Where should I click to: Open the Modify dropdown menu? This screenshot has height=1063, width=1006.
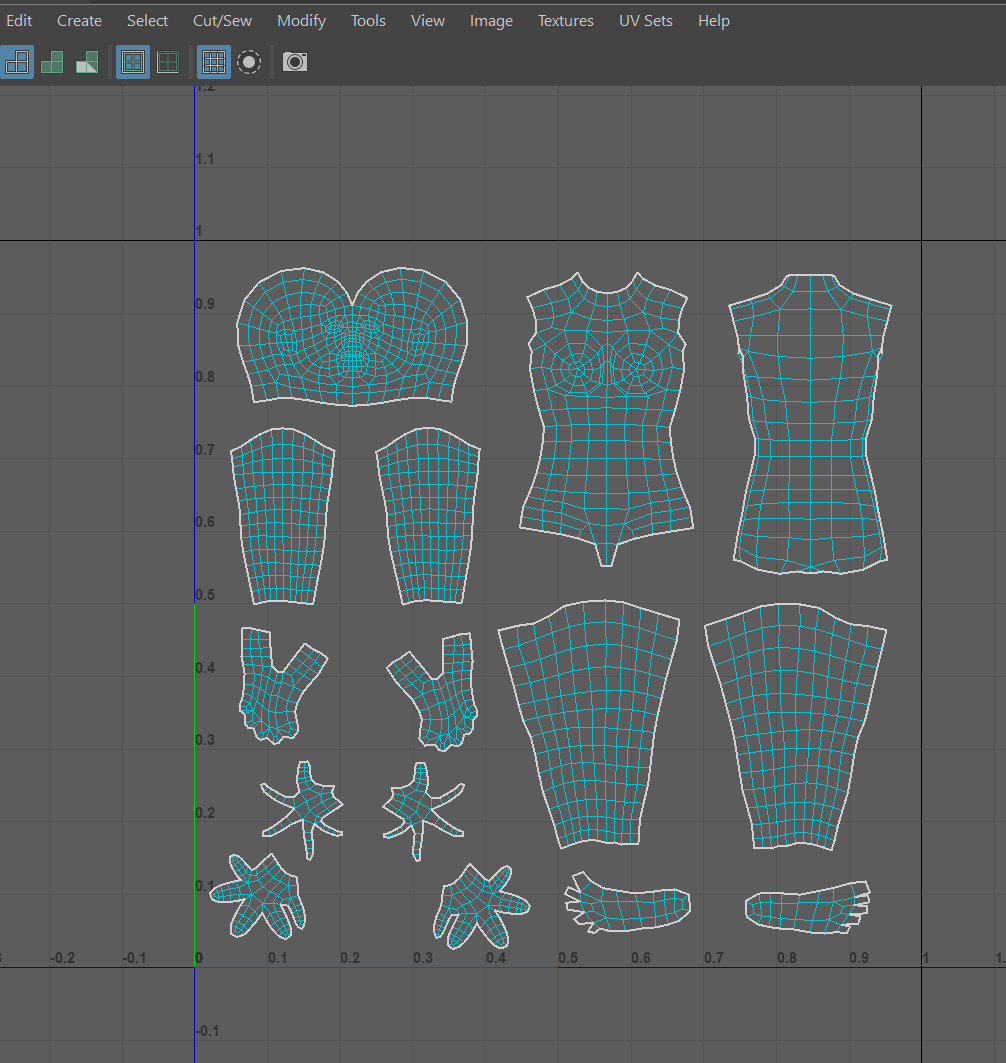pyautogui.click(x=301, y=20)
